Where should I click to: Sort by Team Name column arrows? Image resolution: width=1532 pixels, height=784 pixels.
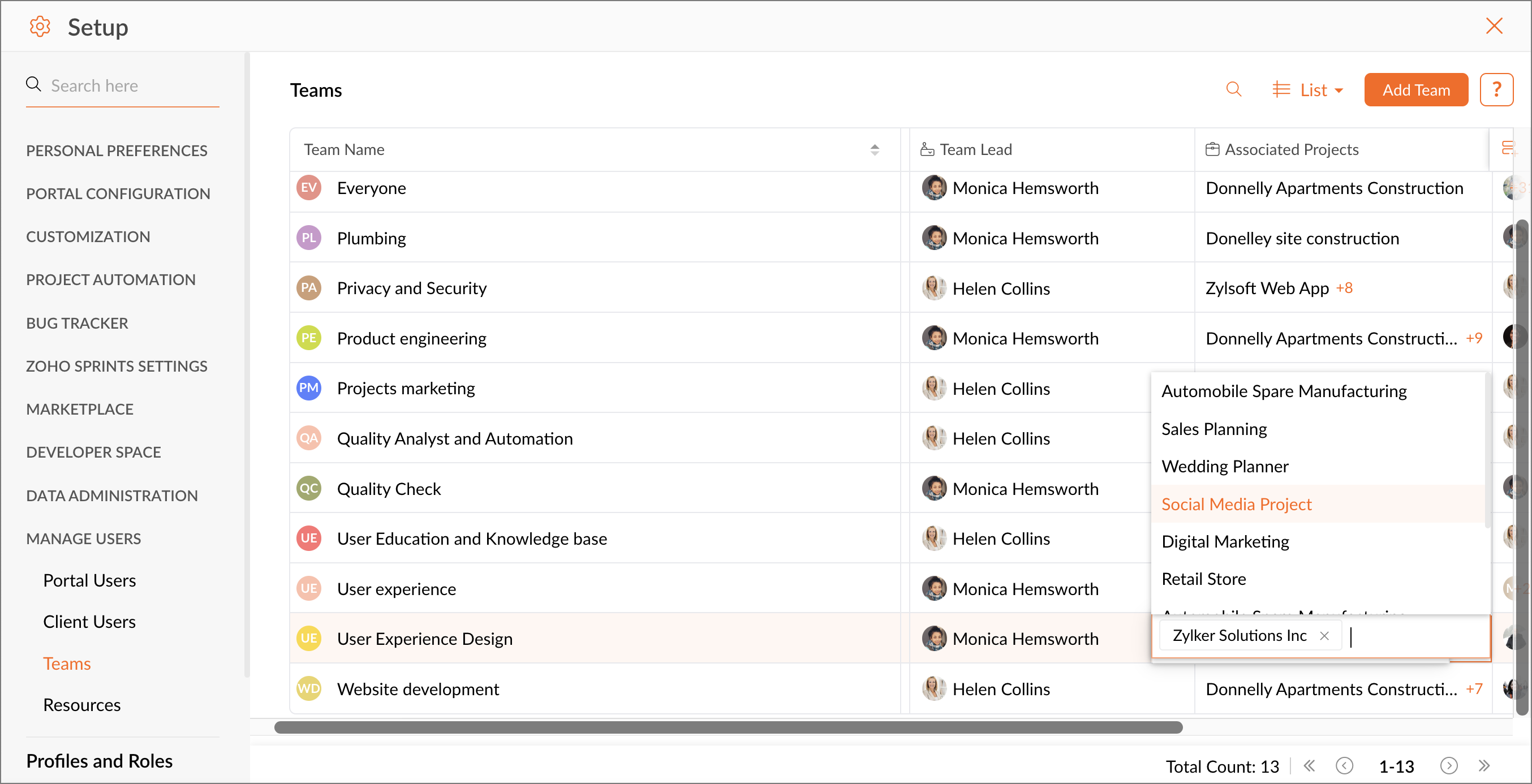coord(874,149)
